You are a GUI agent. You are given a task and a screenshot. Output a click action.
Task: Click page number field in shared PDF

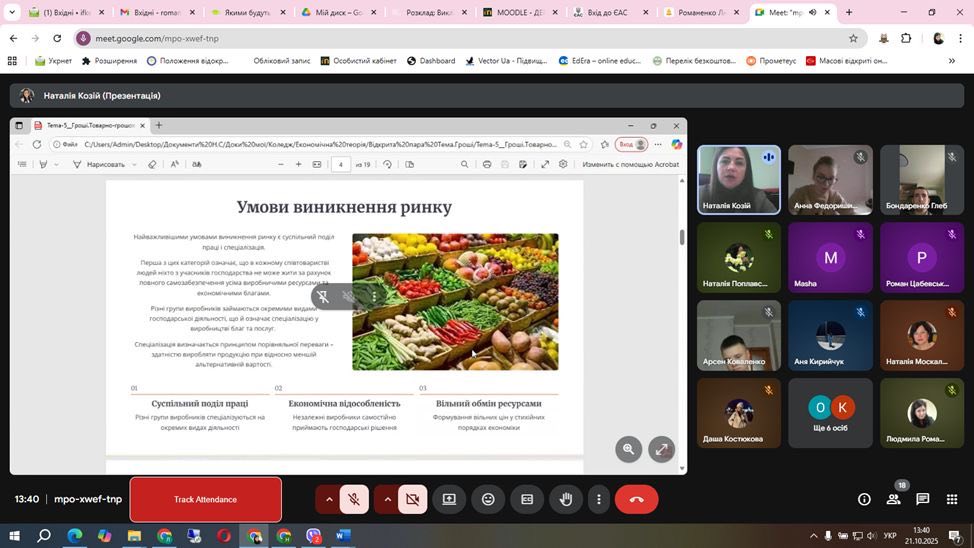point(340,165)
